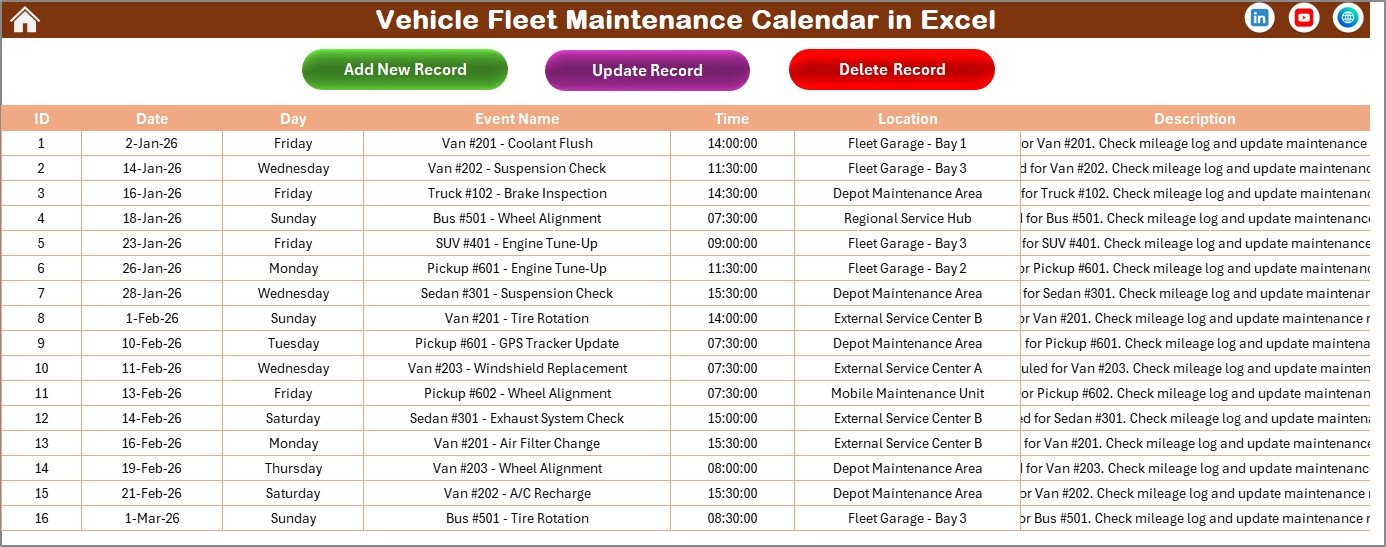This screenshot has width=1386, height=547.
Task: Click the globe website icon
Action: 1348,18
